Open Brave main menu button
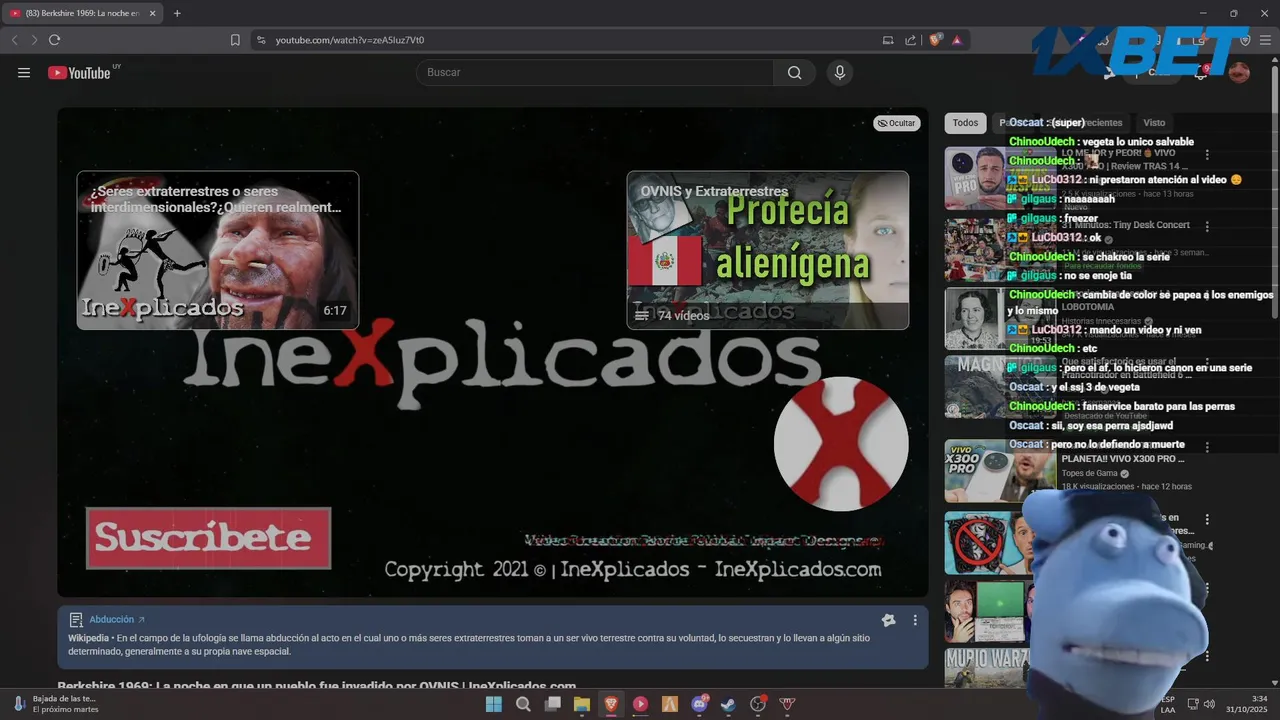 tap(1265, 40)
